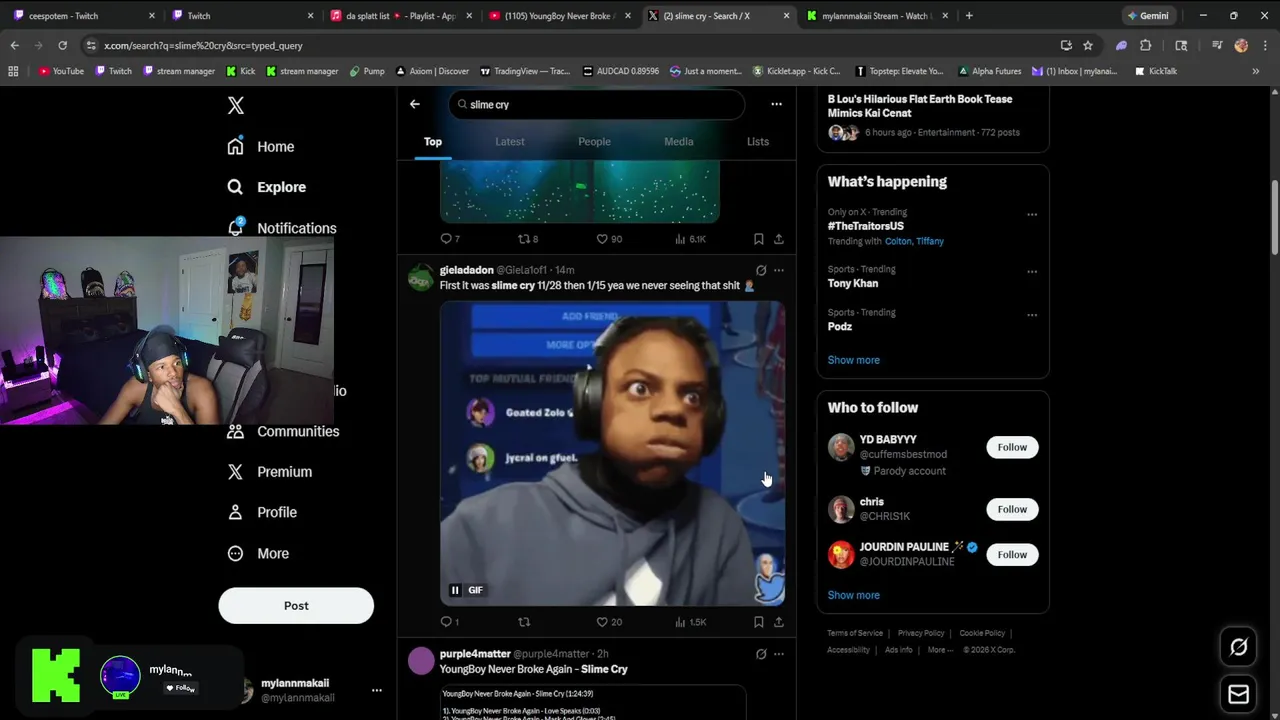Screen dimensions: 1280x720
Task: Open the Gemini button in Chrome
Action: [1147, 15]
